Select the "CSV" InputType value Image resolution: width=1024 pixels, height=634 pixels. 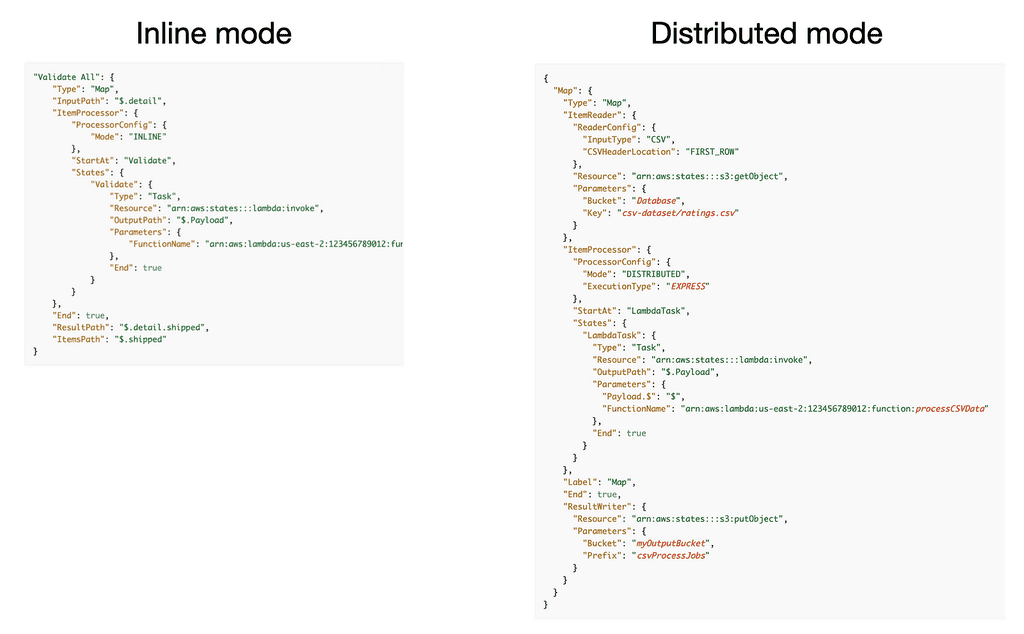[661, 140]
